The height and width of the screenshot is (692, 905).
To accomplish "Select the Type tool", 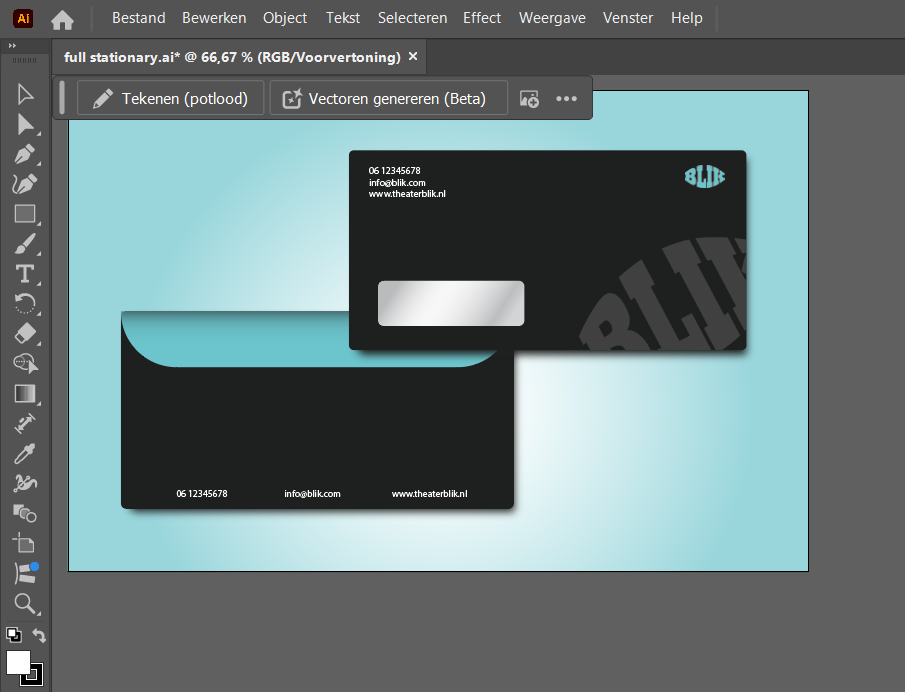I will 25,274.
